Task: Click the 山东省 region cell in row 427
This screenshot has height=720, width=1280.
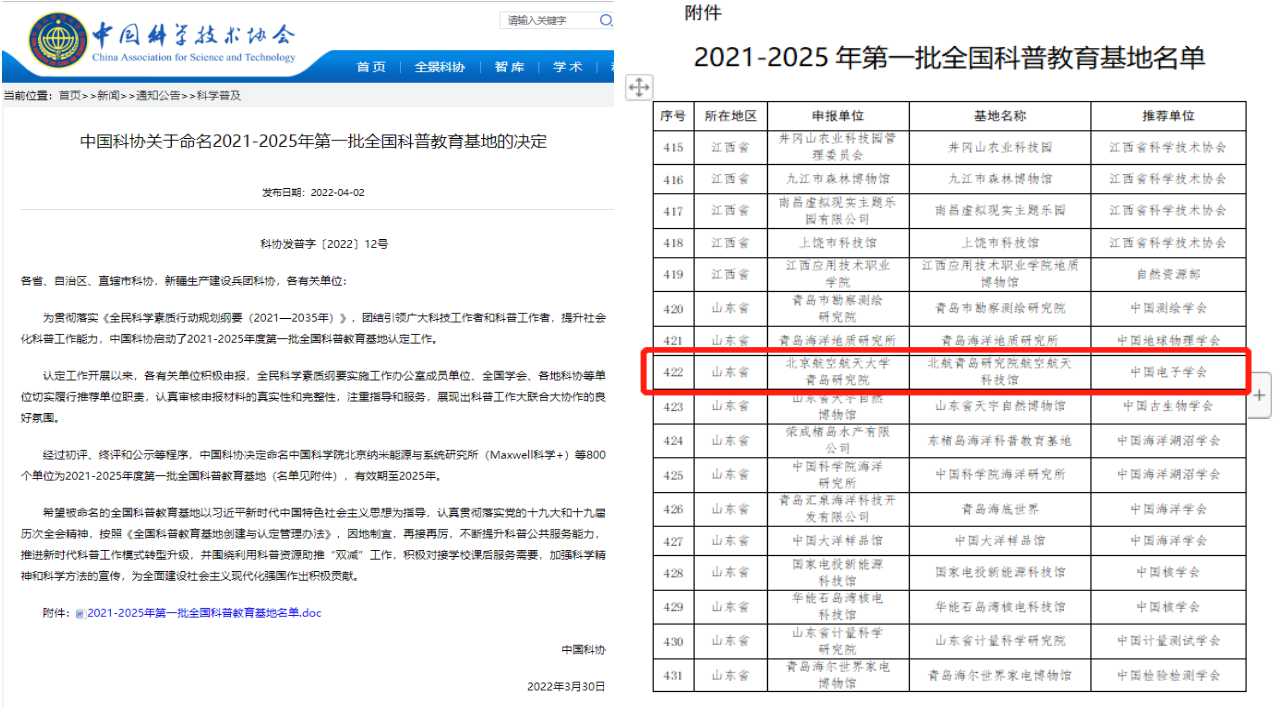Action: [731, 541]
